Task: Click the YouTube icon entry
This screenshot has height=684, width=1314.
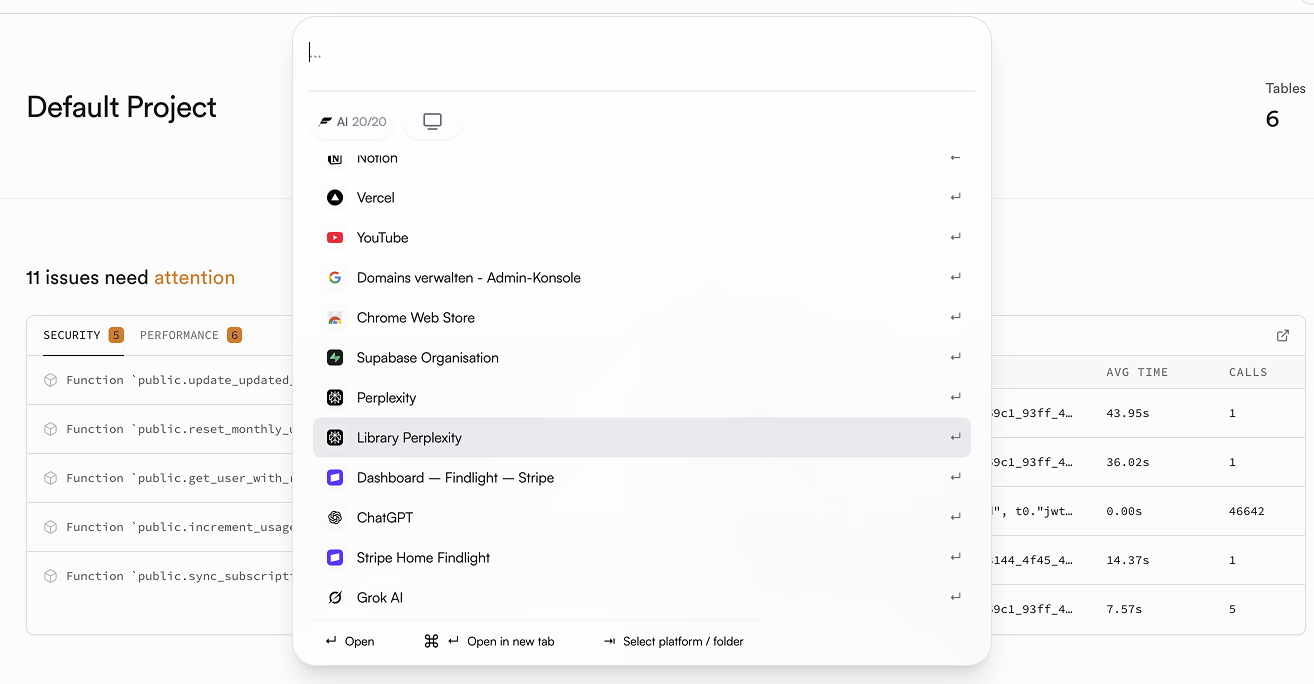Action: point(335,237)
